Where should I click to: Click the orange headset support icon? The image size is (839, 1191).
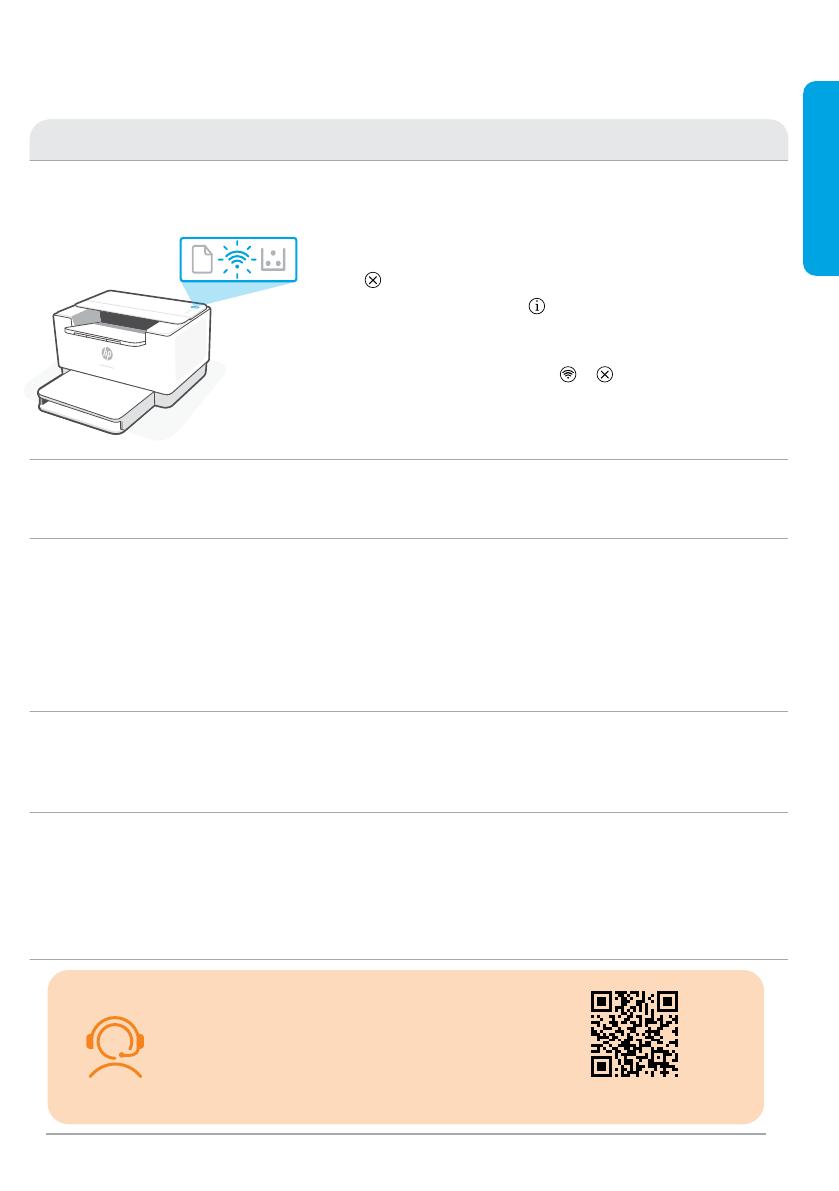tap(115, 1047)
